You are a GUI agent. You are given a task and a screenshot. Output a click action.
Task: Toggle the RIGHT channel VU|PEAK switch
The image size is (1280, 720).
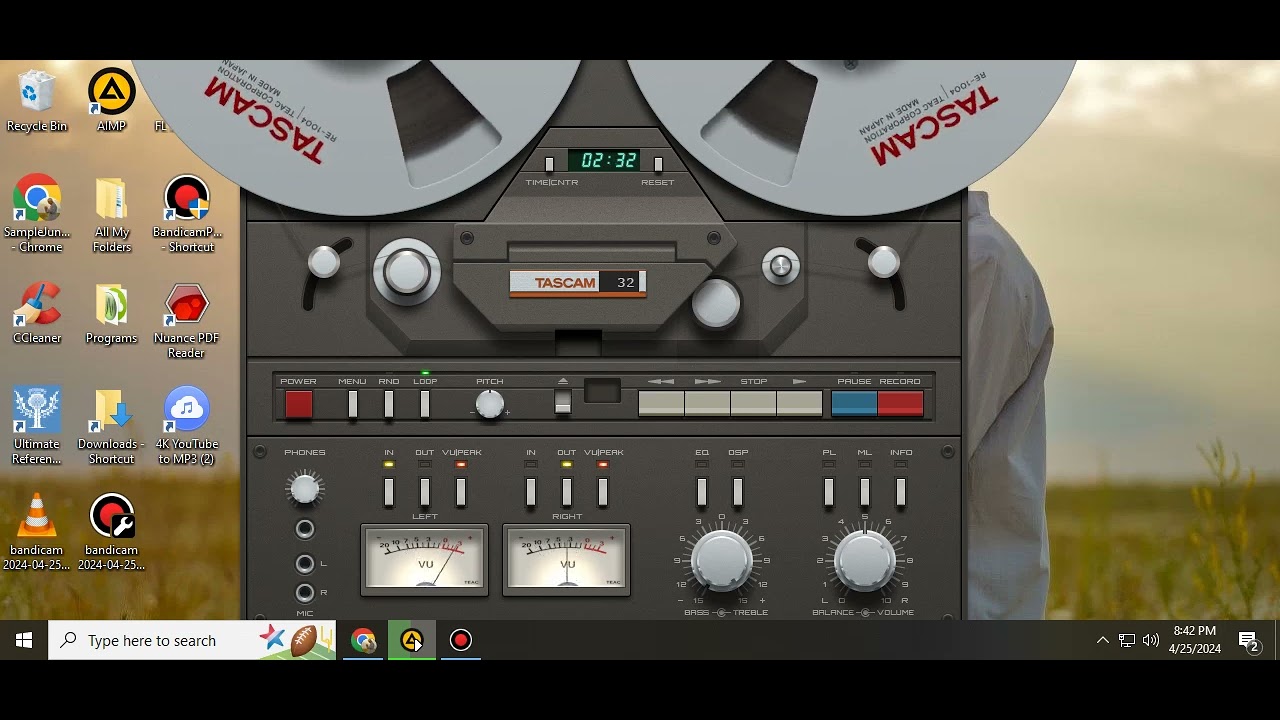tap(603, 492)
